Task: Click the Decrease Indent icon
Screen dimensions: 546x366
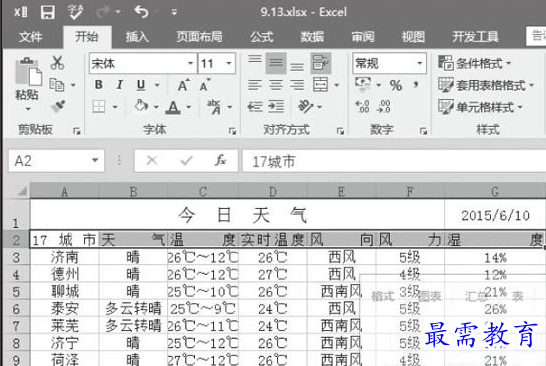Action: coord(255,107)
